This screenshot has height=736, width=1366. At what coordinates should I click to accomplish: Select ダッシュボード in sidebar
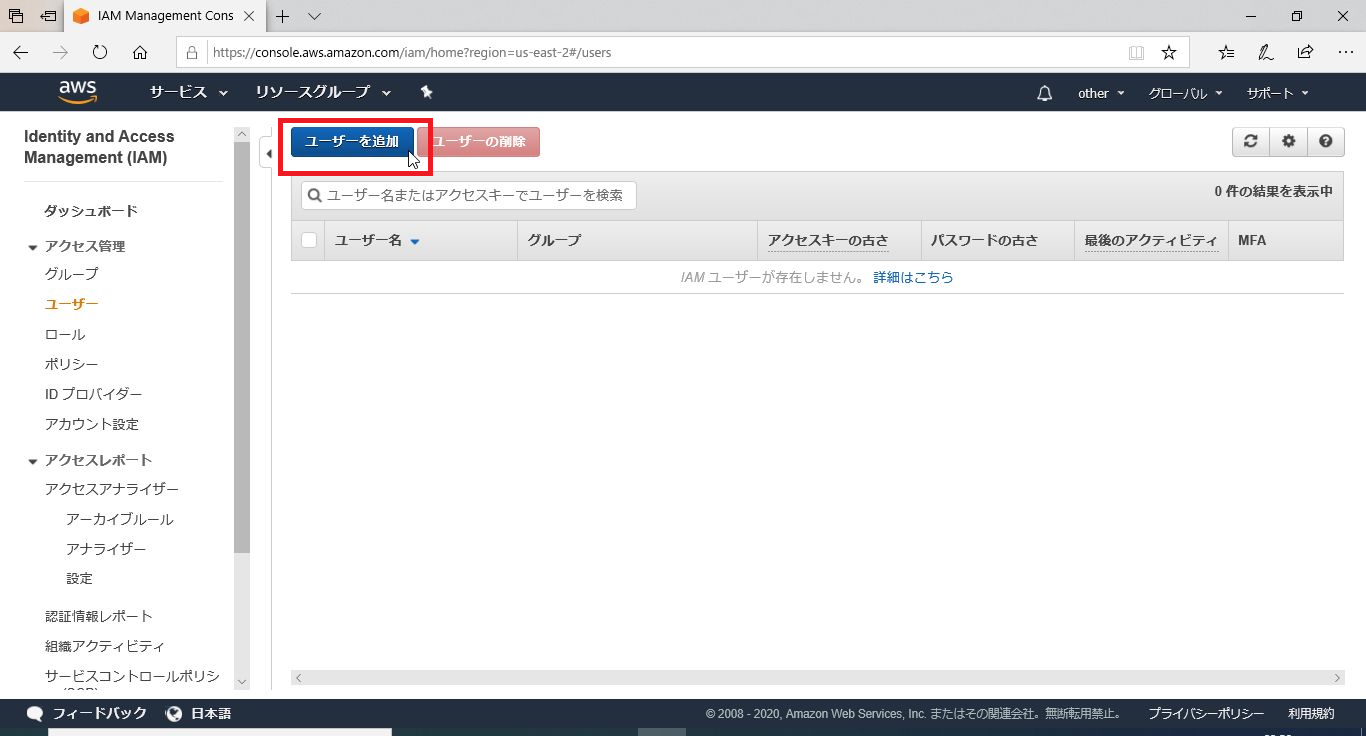91,211
